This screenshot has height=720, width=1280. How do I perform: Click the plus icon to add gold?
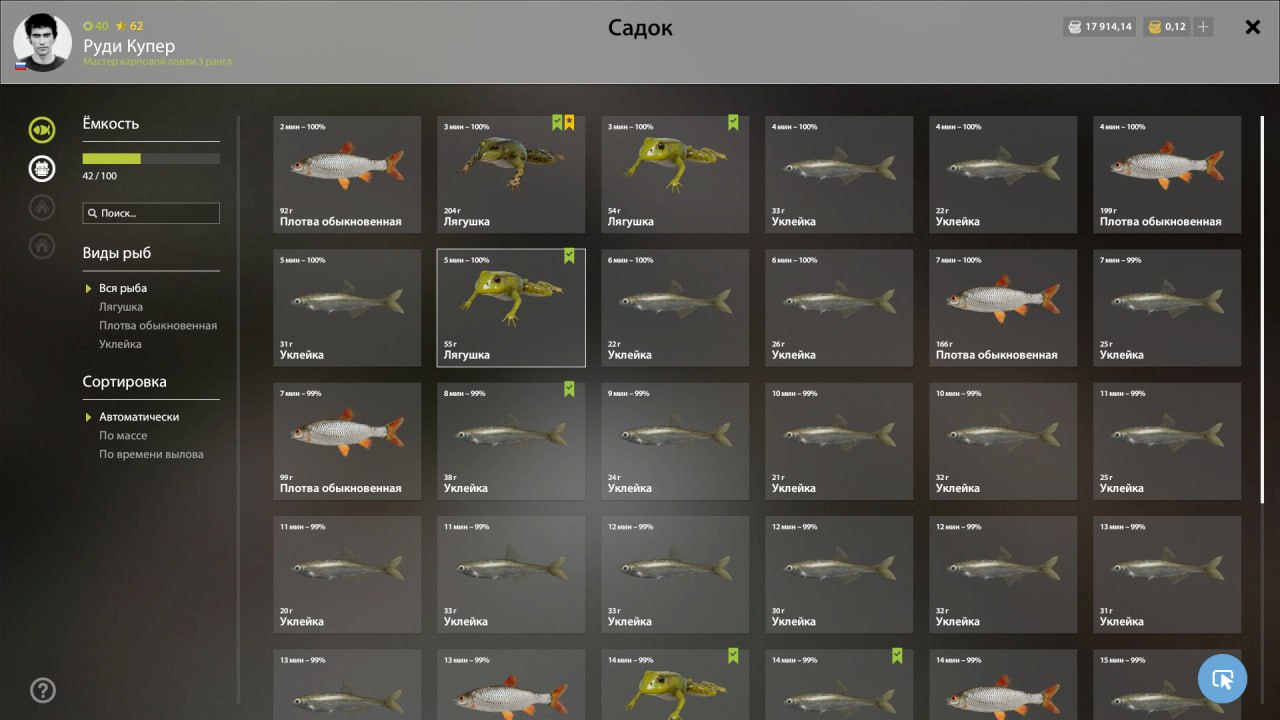(1203, 27)
